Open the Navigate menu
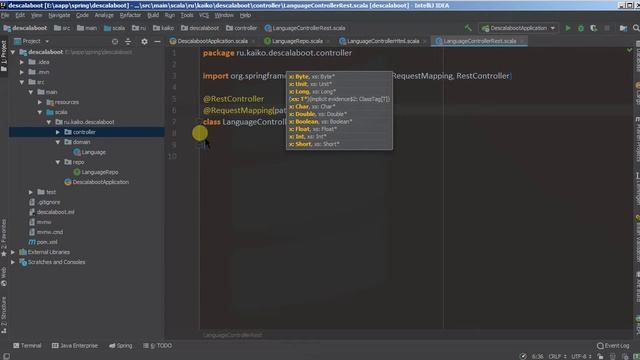Image resolution: width=640 pixels, height=360 pixels. click(x=59, y=15)
